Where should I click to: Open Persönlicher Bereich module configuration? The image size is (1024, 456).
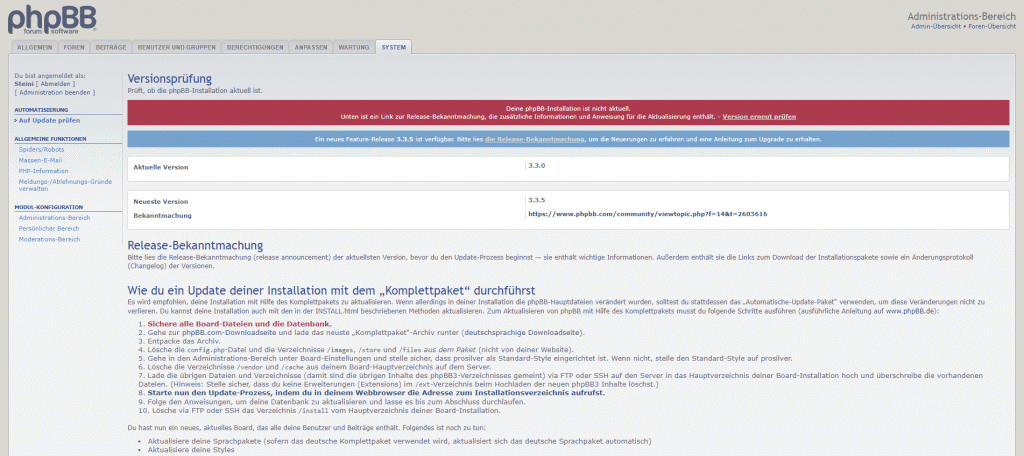[x=49, y=229]
